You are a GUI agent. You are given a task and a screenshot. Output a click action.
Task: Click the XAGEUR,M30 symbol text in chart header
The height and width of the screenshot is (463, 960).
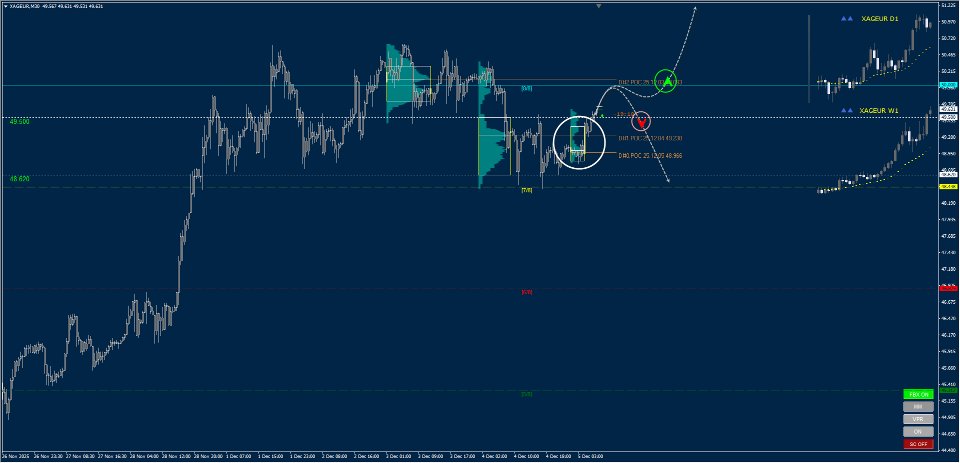pyautogui.click(x=24, y=6)
